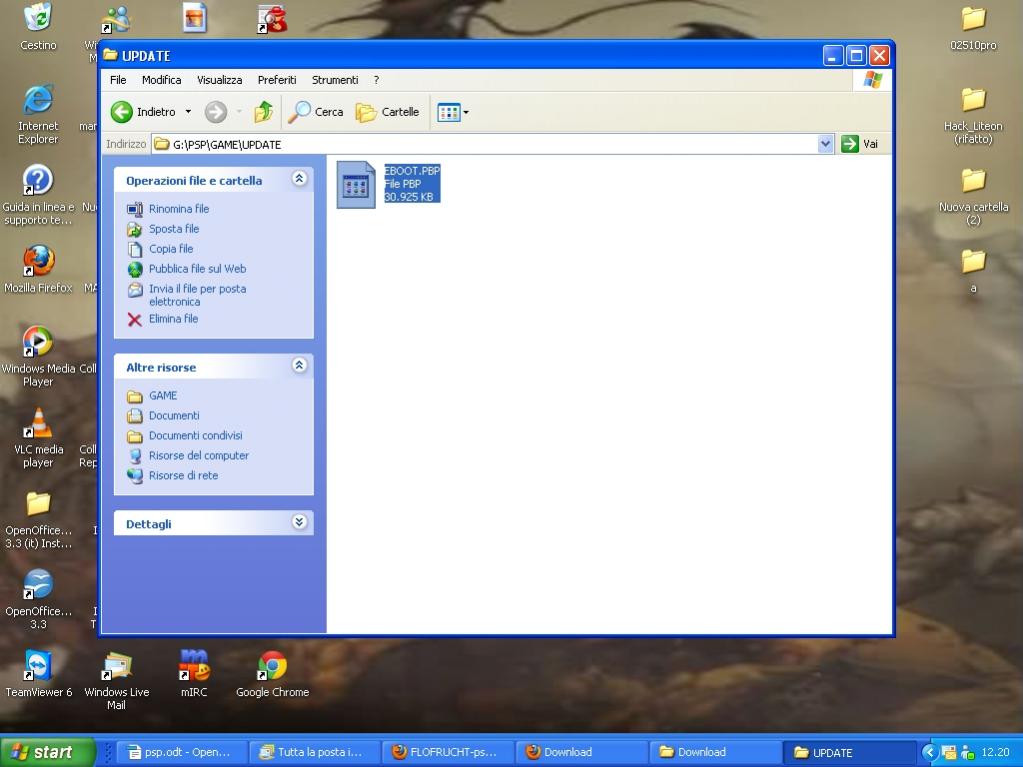Screen dimensions: 1023x767
Task: Select the Google Chrome desktop shortcut
Action: point(272,667)
